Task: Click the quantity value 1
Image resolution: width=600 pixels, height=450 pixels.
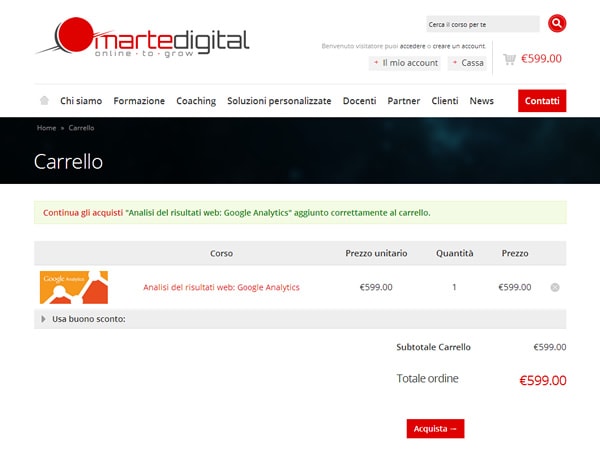Action: coord(454,287)
